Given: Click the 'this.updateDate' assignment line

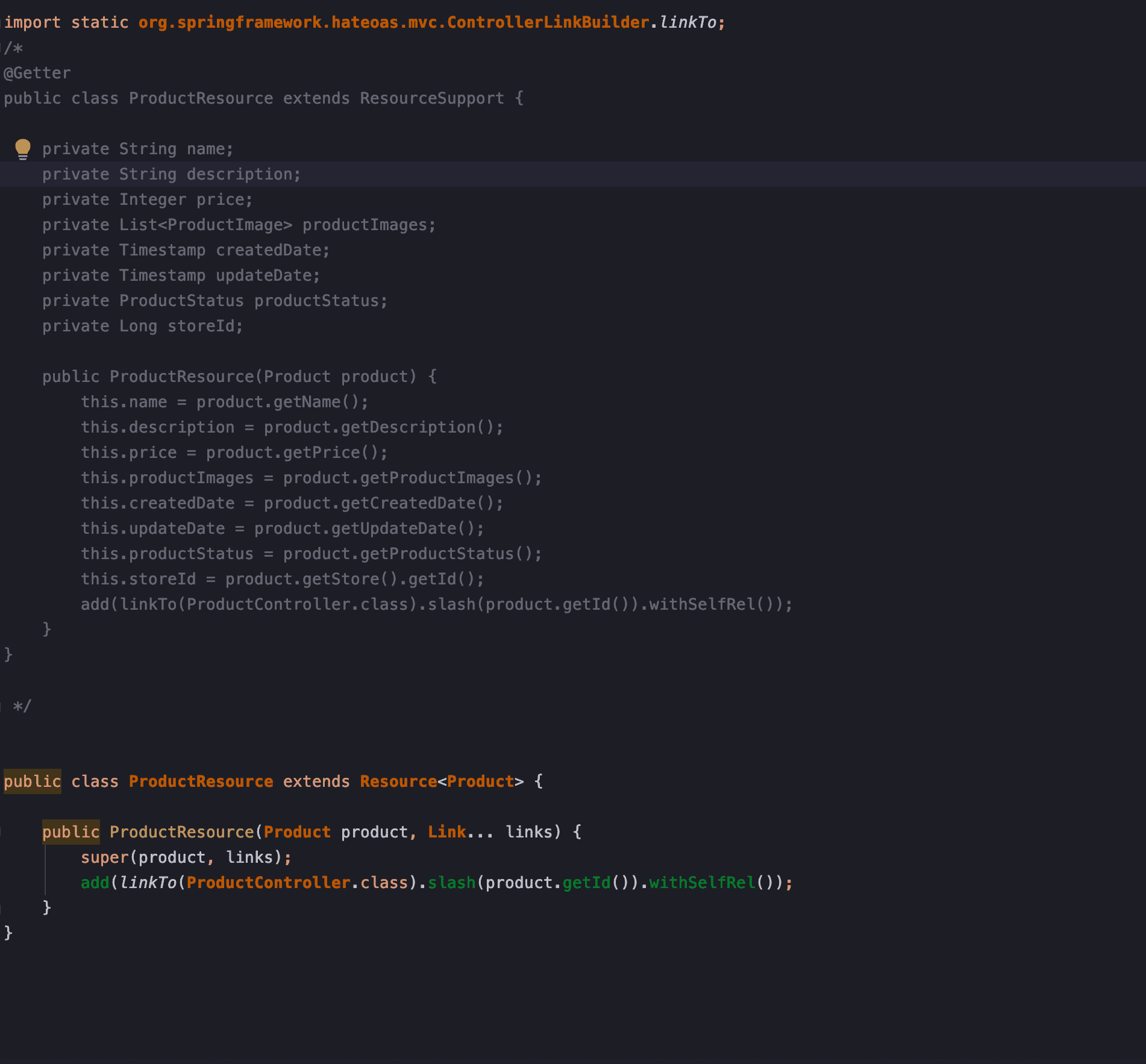Looking at the screenshot, I should 282,528.
